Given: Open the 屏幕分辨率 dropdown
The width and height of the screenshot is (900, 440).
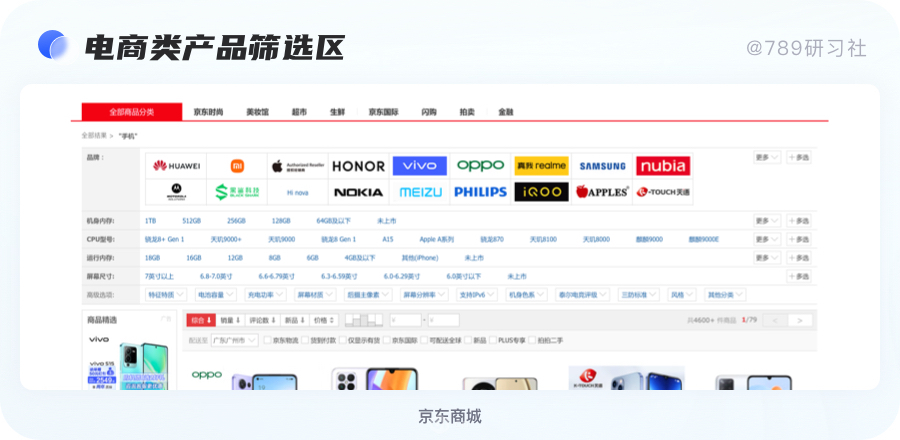Looking at the screenshot, I should point(424,295).
